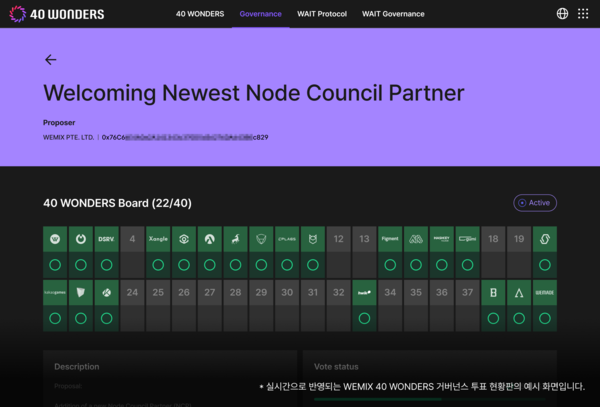
Task: Go to WAIT Governance tab
Action: coord(393,14)
